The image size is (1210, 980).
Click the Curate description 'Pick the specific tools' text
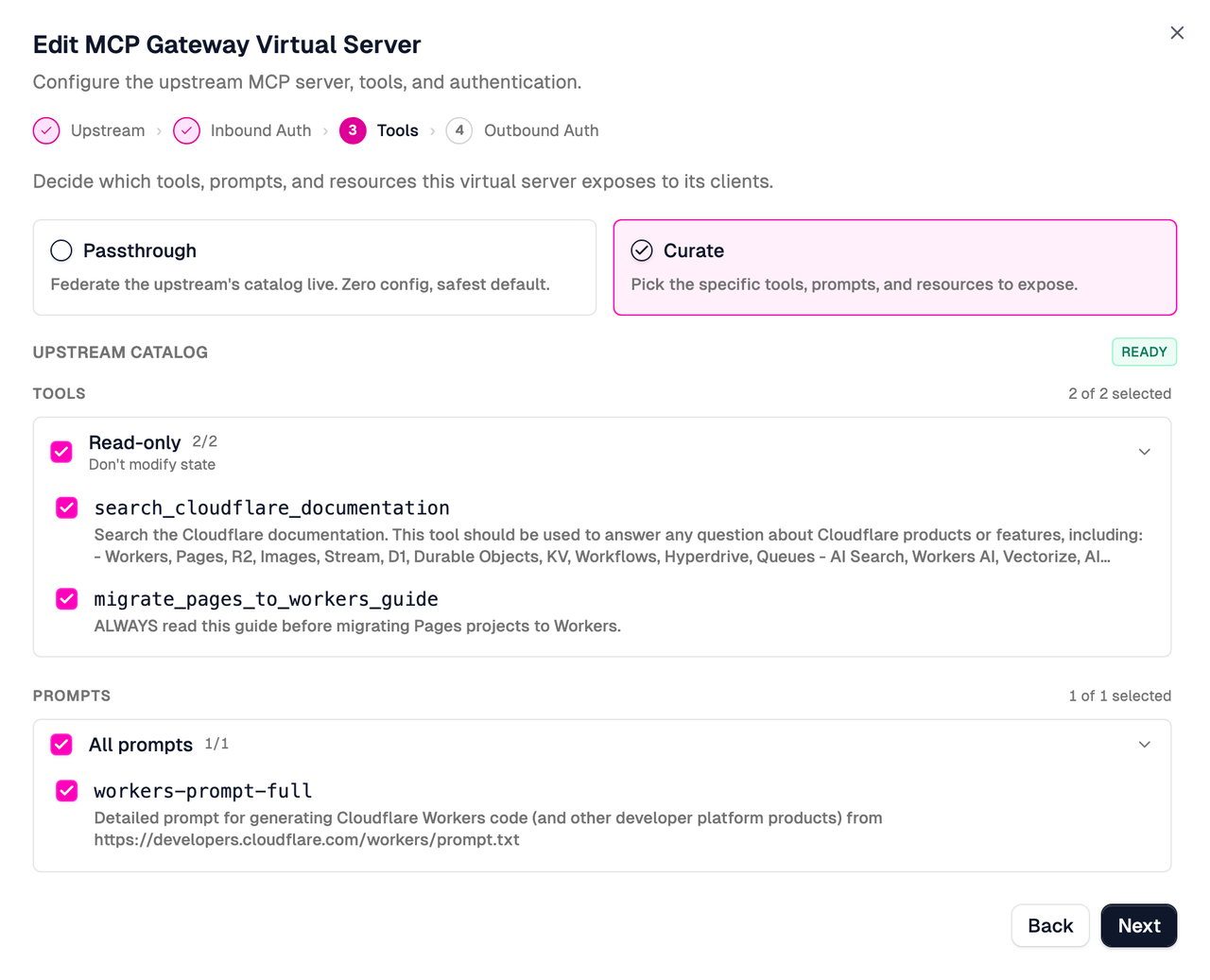coord(854,284)
